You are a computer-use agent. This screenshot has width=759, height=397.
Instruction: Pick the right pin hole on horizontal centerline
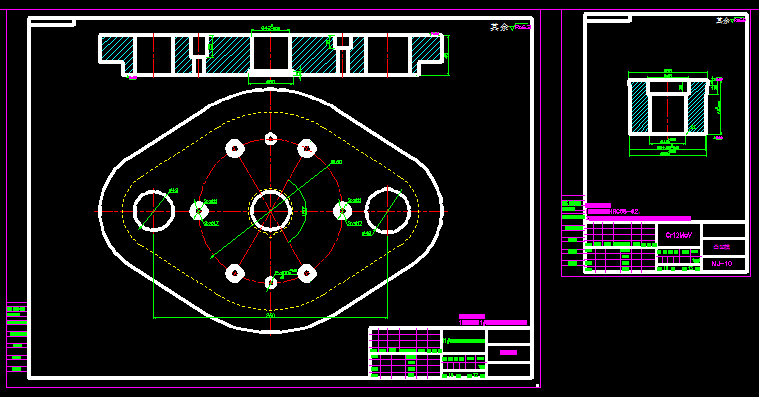click(342, 211)
